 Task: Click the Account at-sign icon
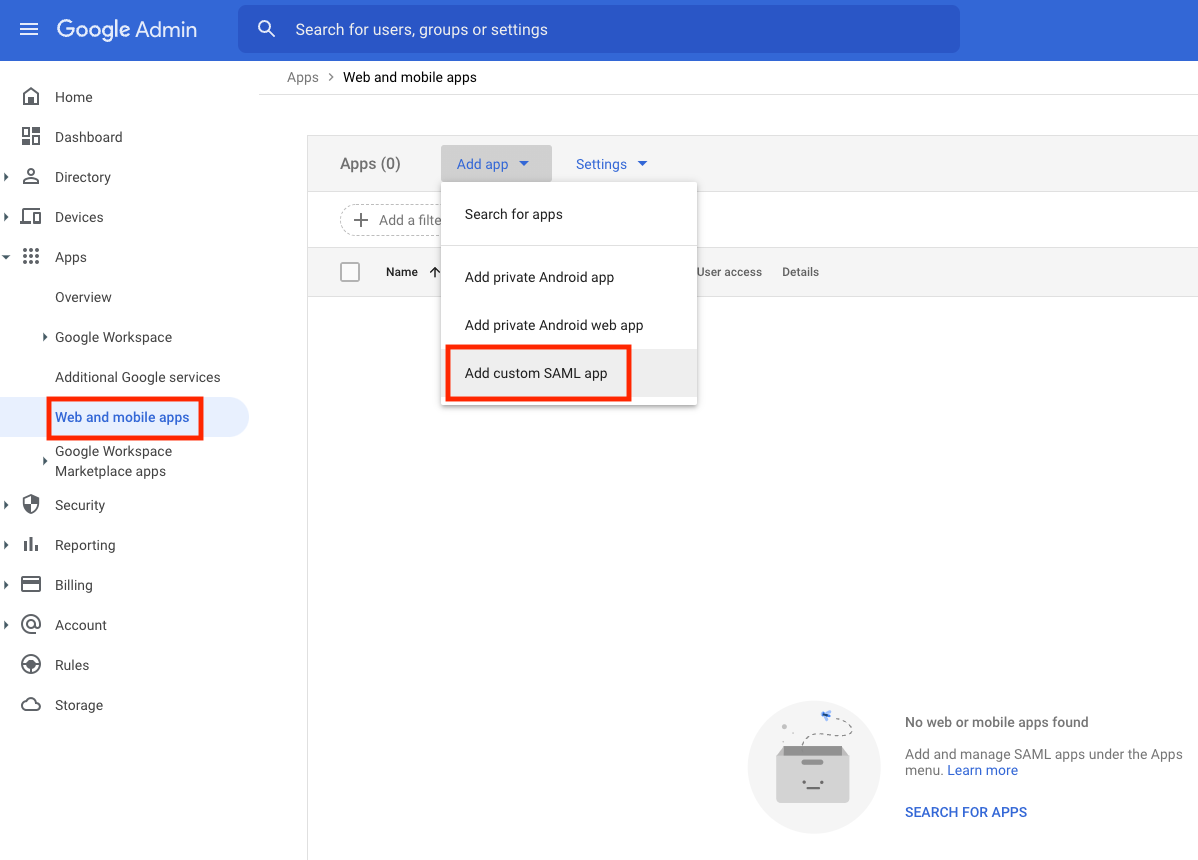(31, 624)
